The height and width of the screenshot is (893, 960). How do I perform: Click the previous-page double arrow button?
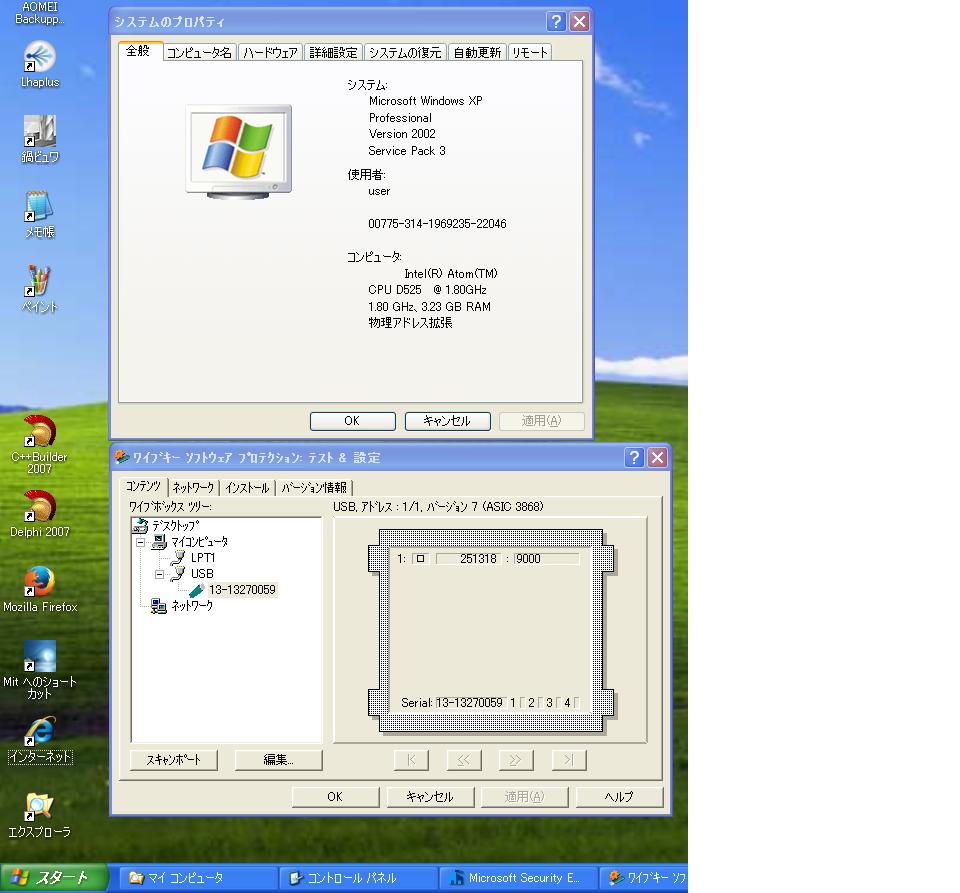coord(463,760)
